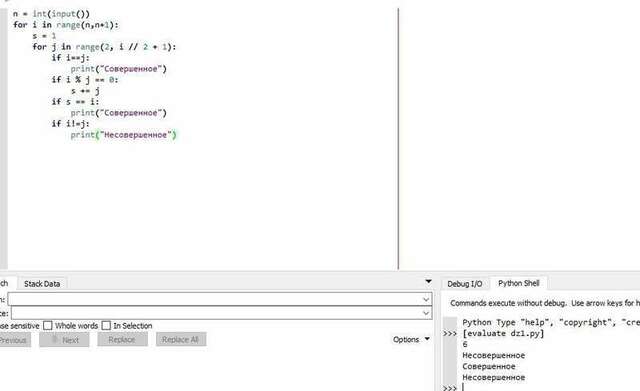This screenshot has height=391, width=640.
Task: Enable the Whole words checkbox
Action: (x=48, y=326)
